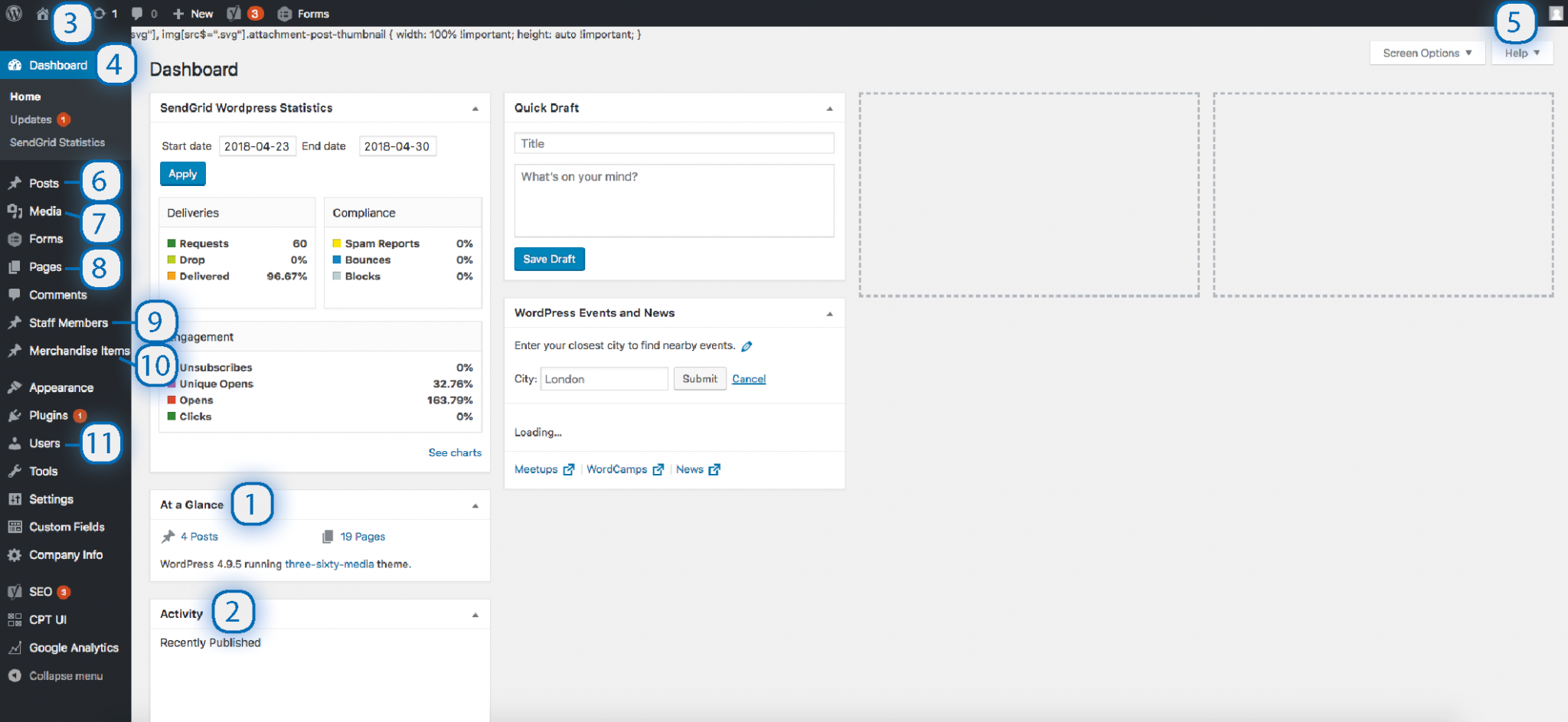This screenshot has height=722, width=1568.
Task: Click the pencil icon to edit city
Action: click(x=746, y=346)
